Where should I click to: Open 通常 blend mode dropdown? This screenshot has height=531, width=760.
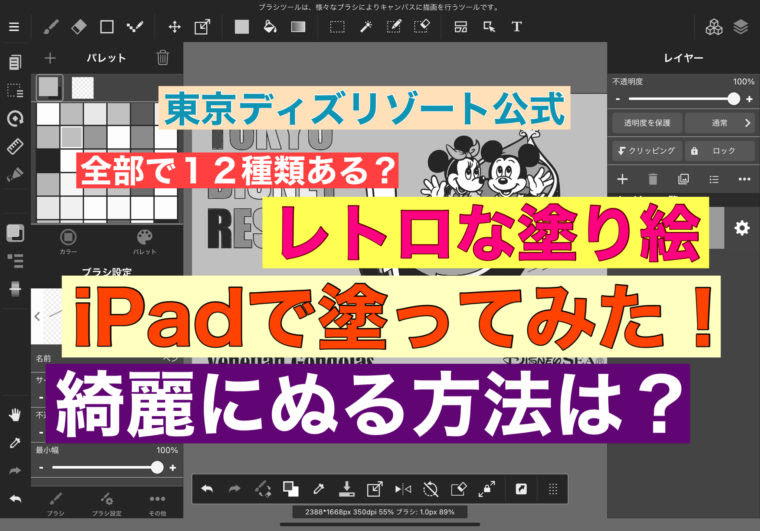click(x=719, y=123)
